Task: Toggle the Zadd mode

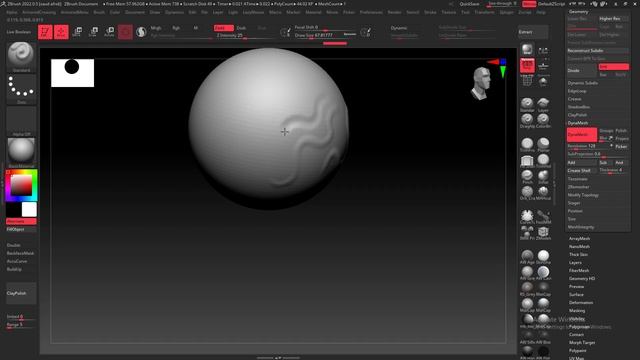Action: click(x=224, y=28)
